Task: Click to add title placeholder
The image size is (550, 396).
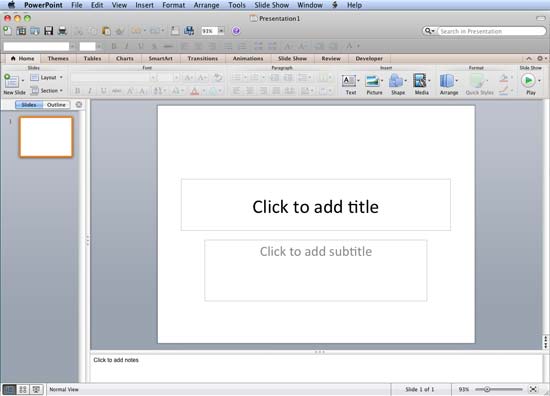Action: click(316, 205)
